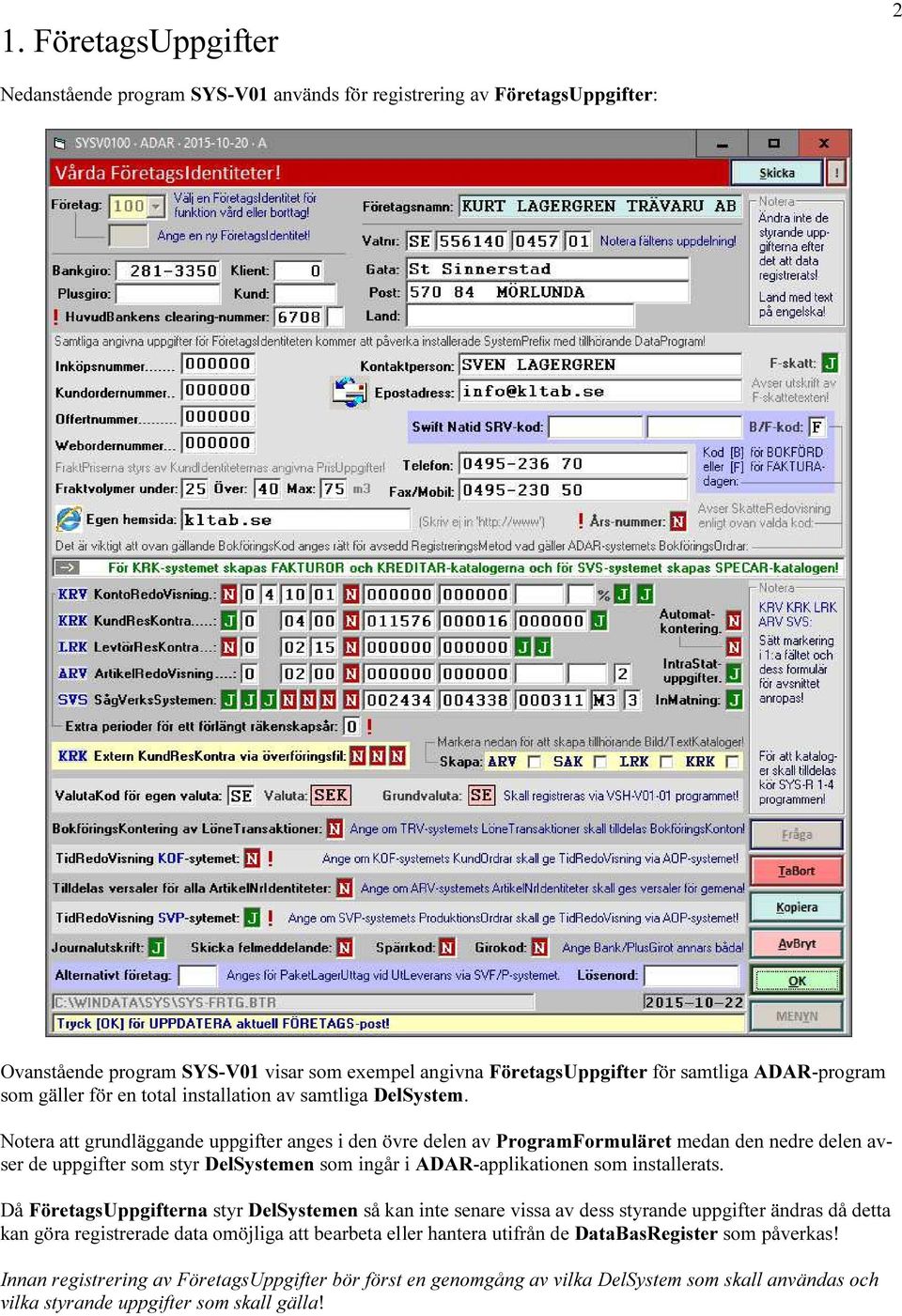Click the Lösenord field

point(692,976)
